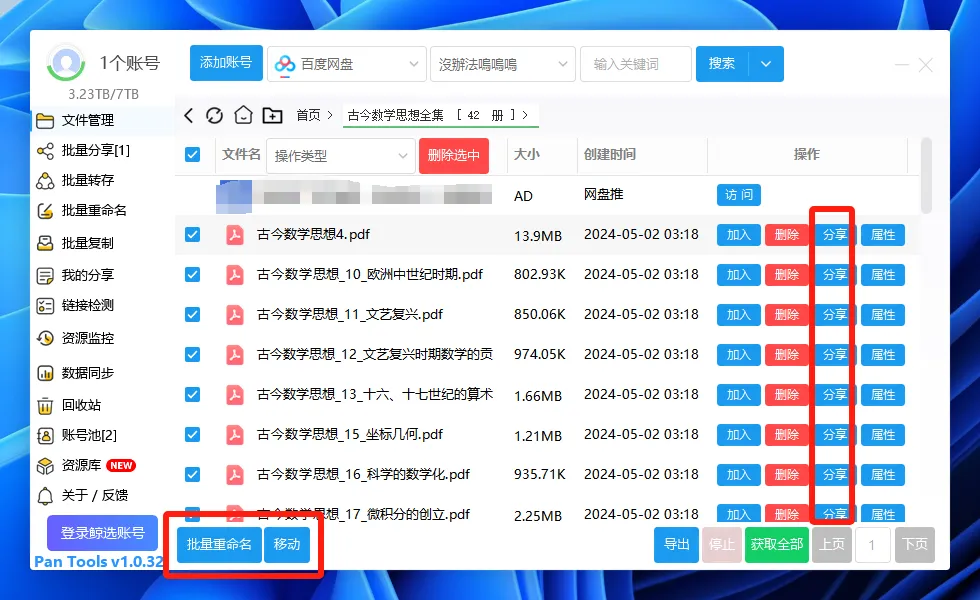980x600 pixels.
Task: Click the PDF icon of 古今数学思想_15_坐标几何.pdf
Action: click(x=235, y=435)
